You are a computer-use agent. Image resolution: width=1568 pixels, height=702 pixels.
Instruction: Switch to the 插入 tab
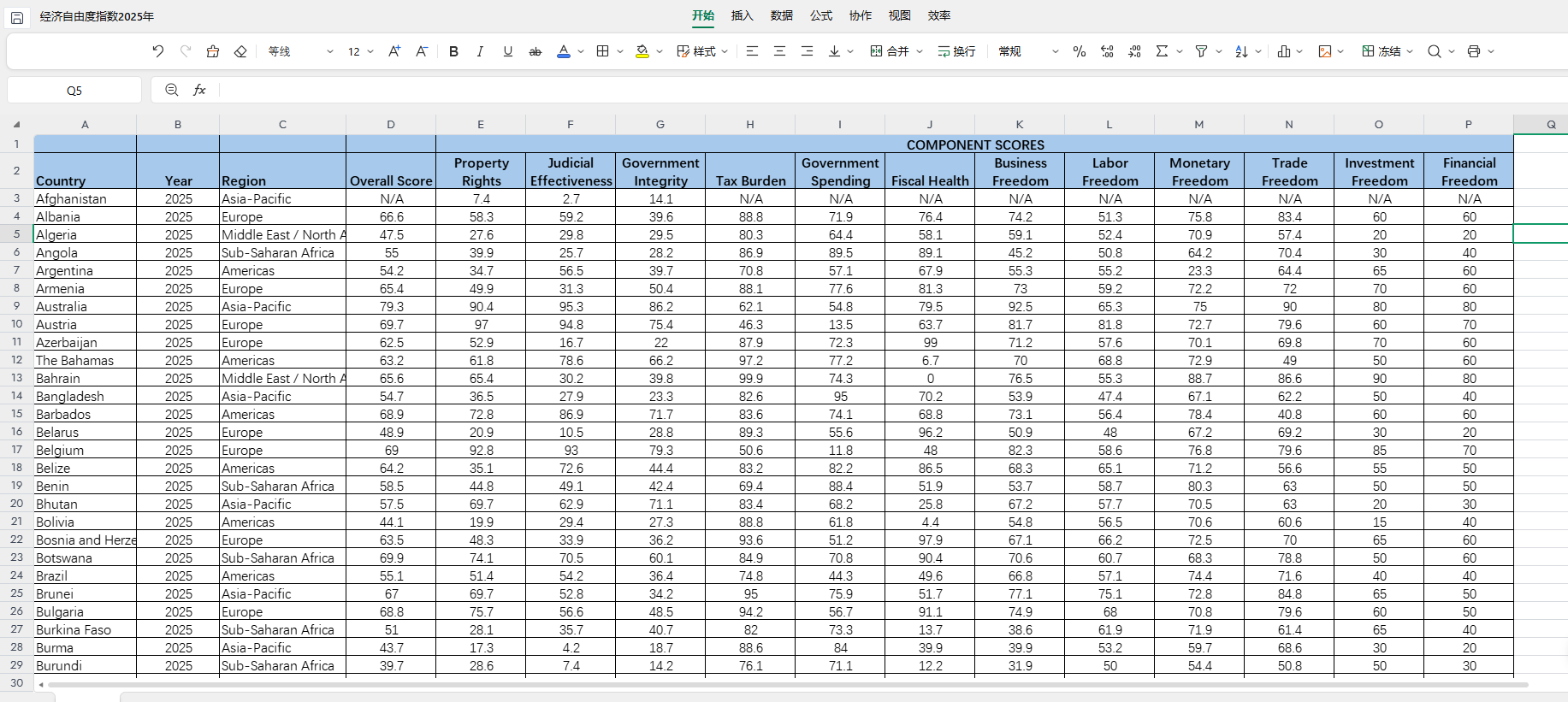[743, 15]
